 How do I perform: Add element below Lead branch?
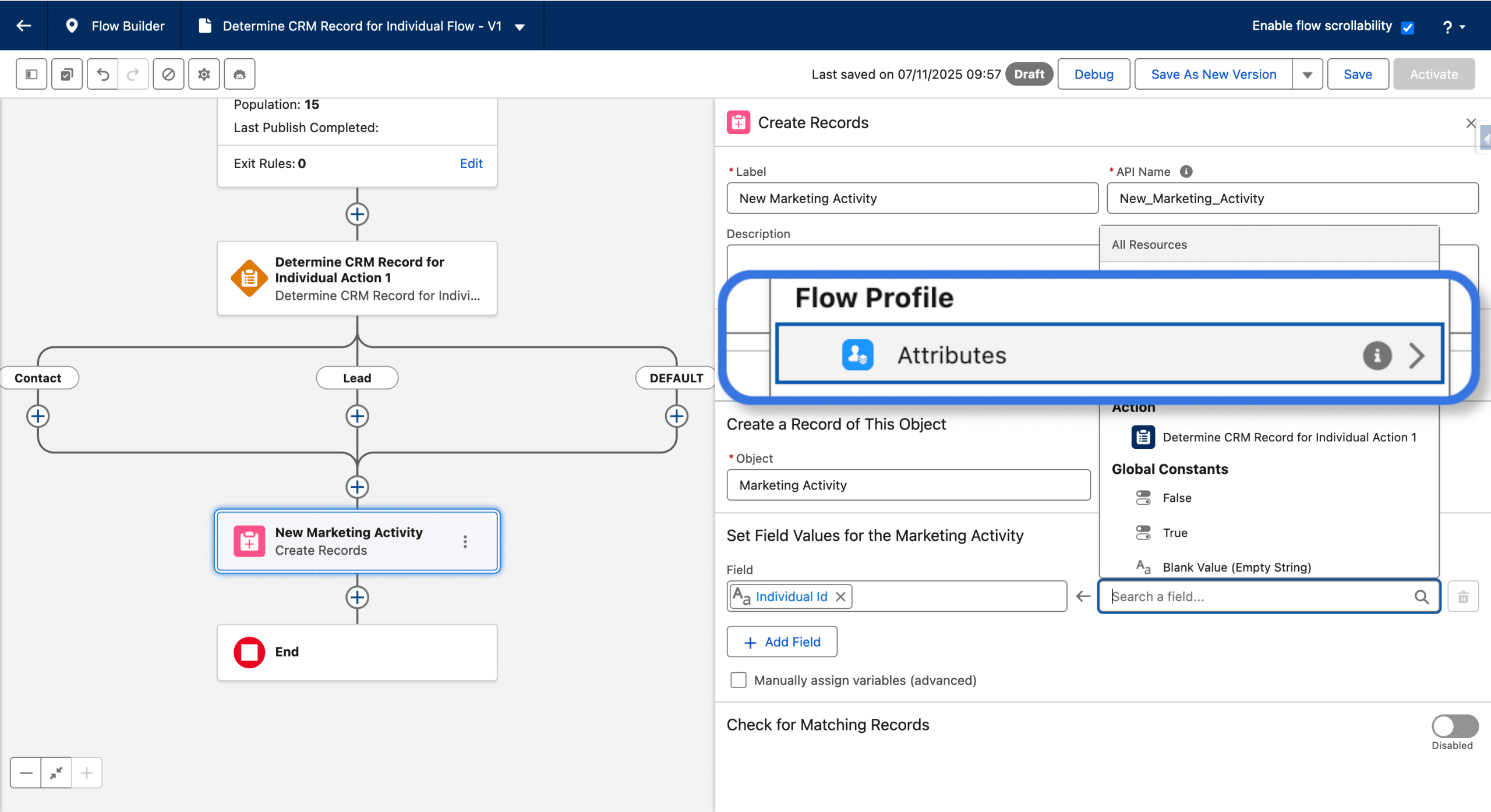click(x=357, y=416)
